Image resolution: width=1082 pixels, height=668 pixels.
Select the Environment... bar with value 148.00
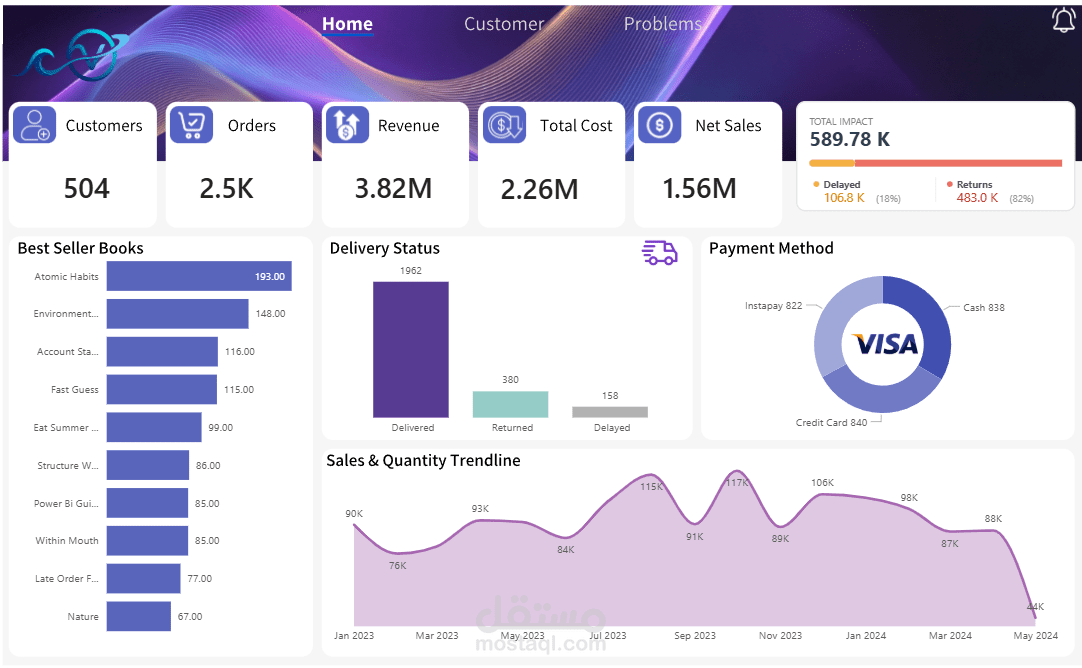click(x=177, y=314)
